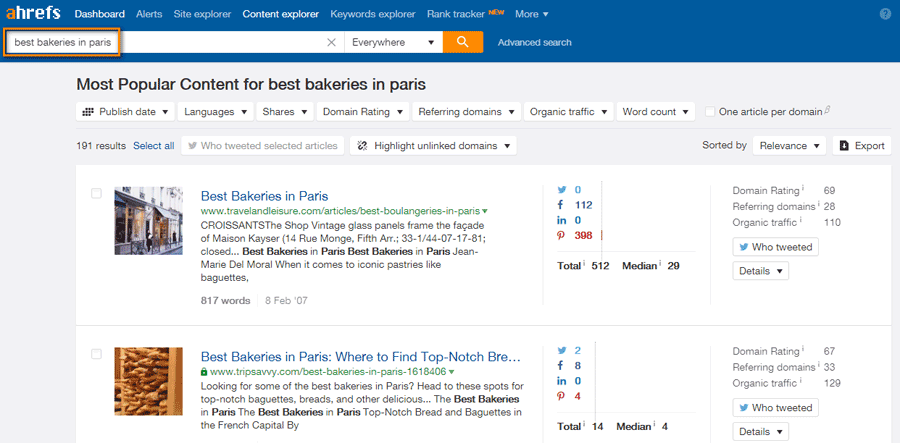The height and width of the screenshot is (443, 900).
Task: Click Who tweeted selected articles button
Action: (263, 146)
